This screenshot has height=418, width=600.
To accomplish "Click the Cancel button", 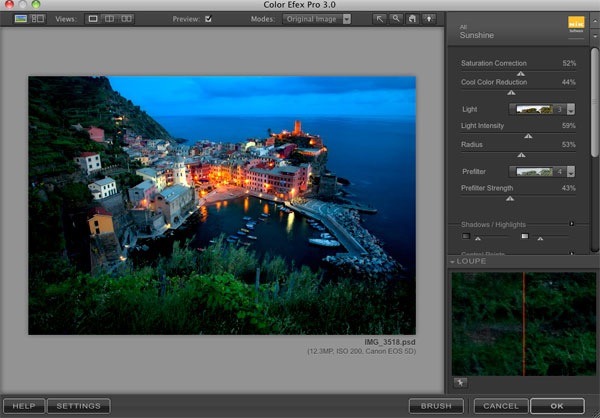I will [500, 406].
